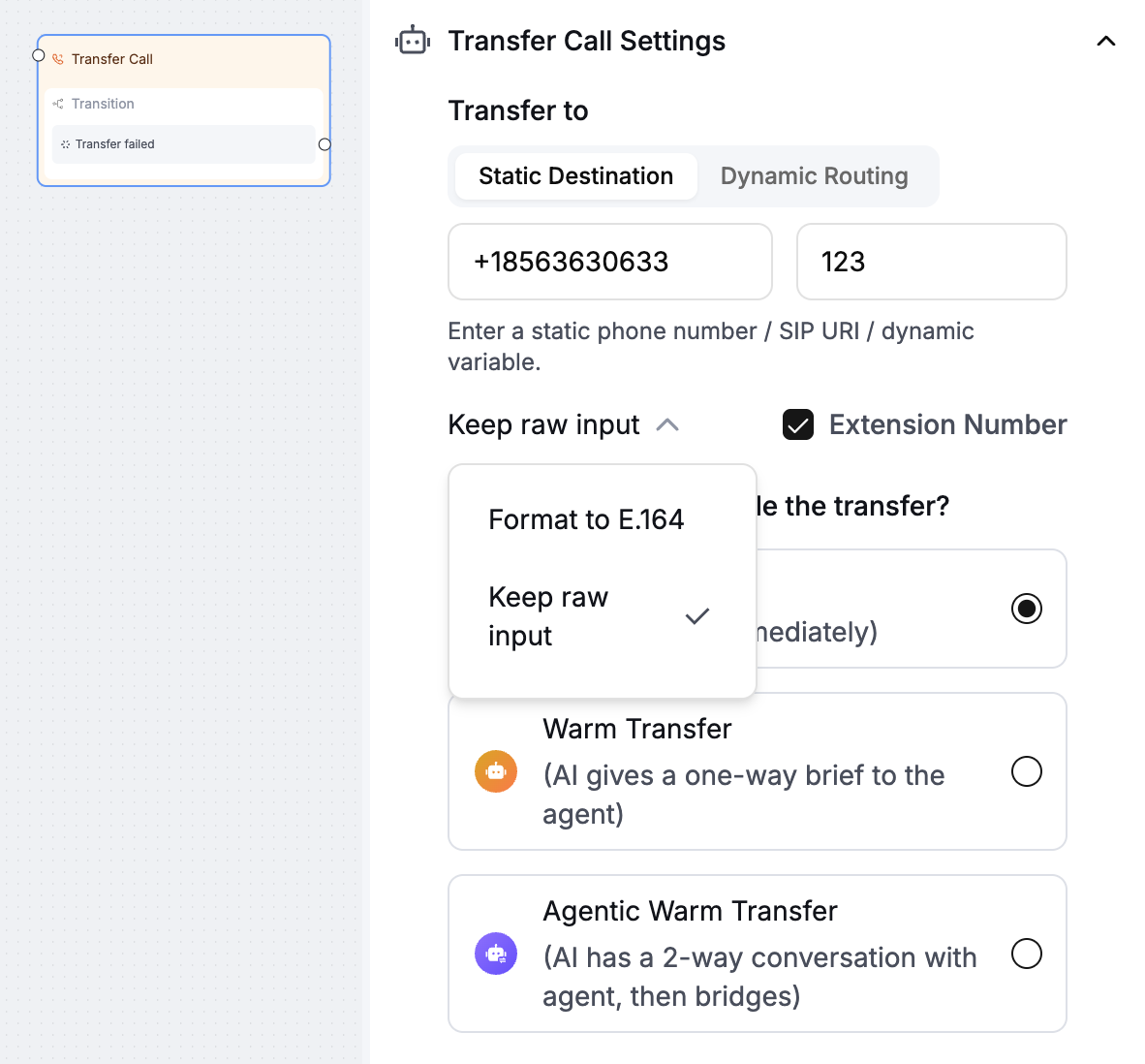Image resolution: width=1145 pixels, height=1064 pixels.
Task: Select the Agentic Warm Transfer radio option
Action: coord(1027,954)
